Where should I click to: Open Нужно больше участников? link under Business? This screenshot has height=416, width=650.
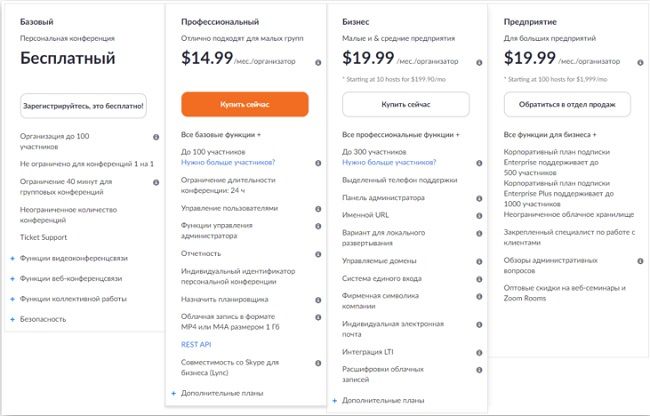pyautogui.click(x=389, y=162)
